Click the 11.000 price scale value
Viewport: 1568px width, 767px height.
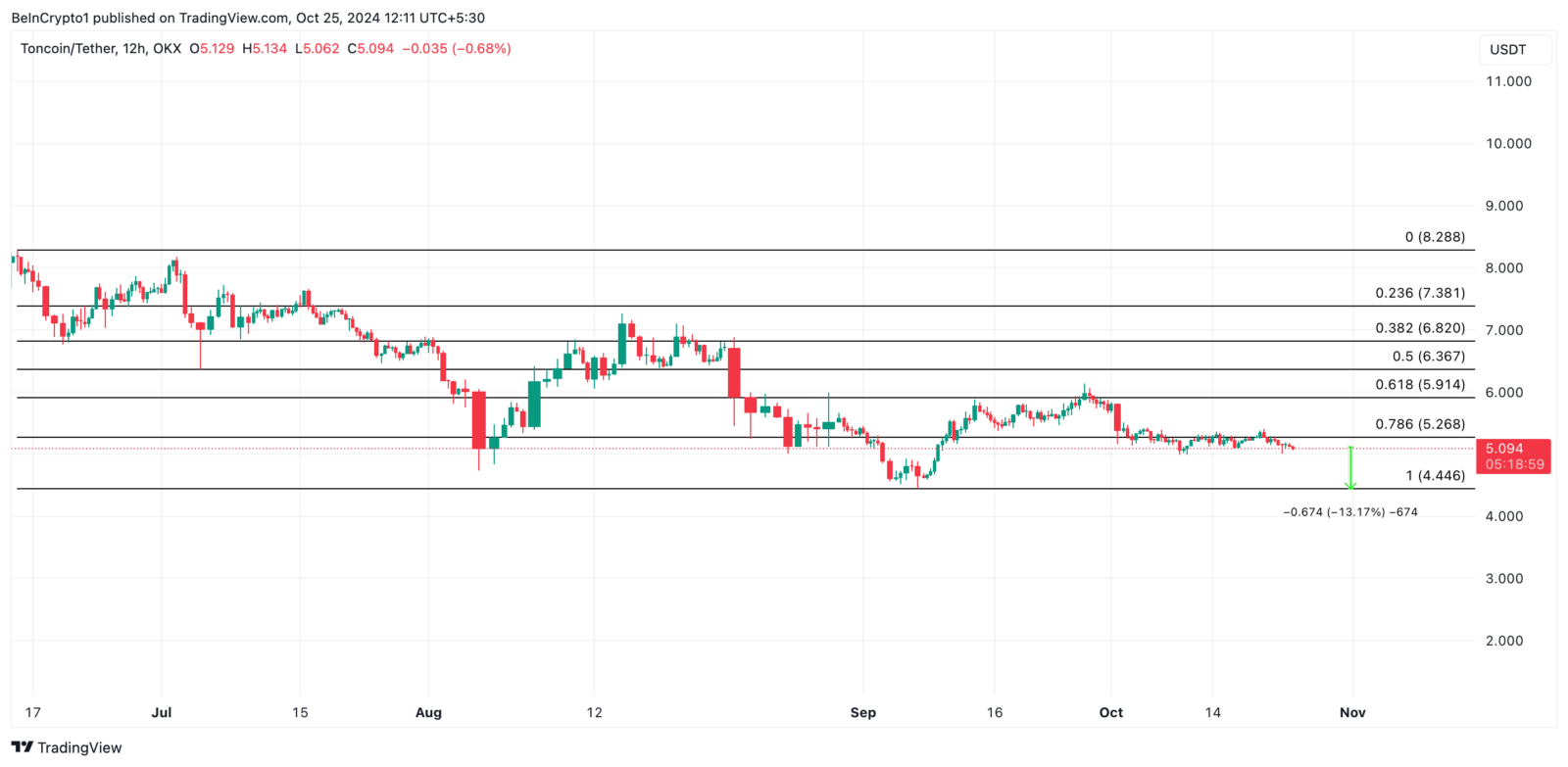click(1508, 81)
